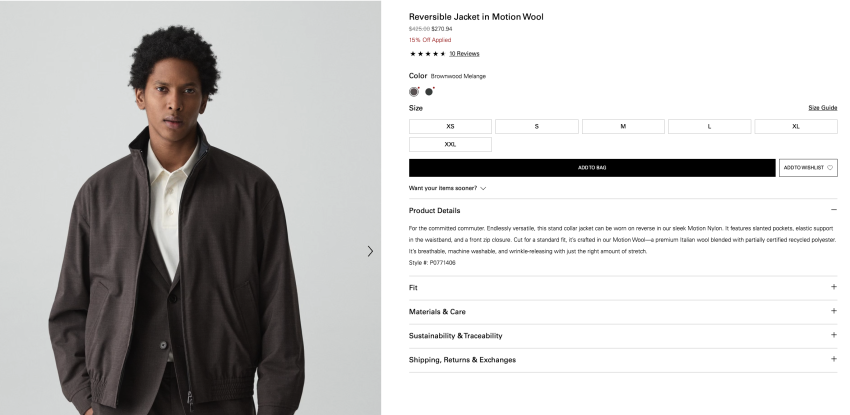Select size L option

[x=709, y=127]
